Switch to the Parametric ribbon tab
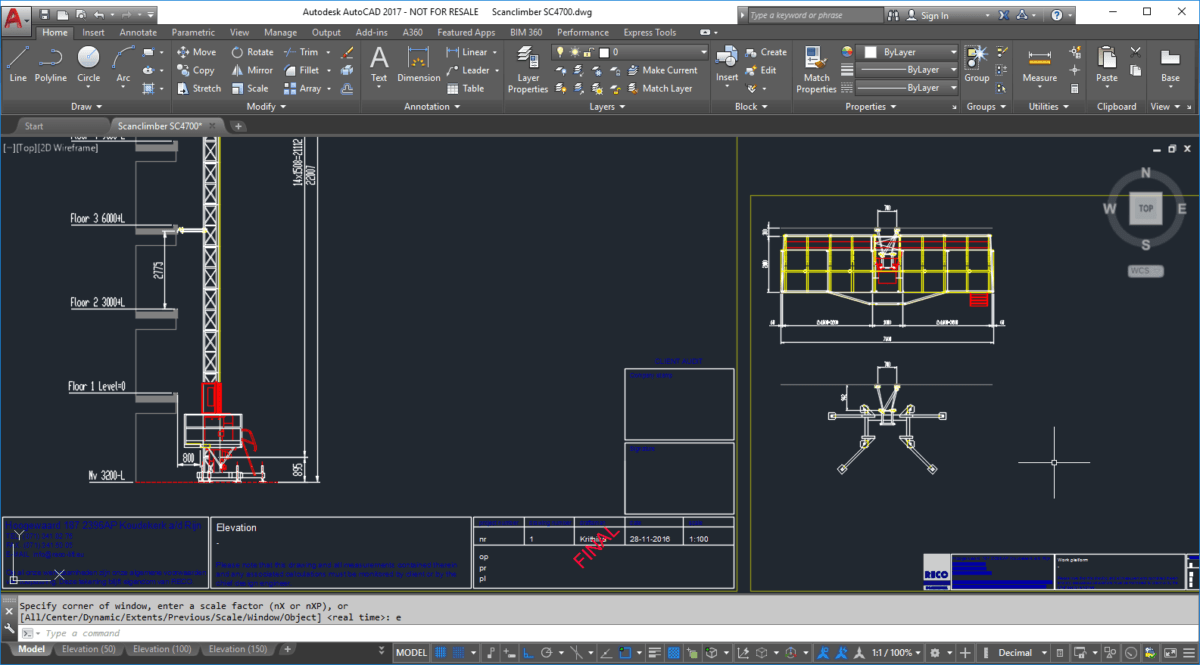1200x665 pixels. tap(193, 32)
